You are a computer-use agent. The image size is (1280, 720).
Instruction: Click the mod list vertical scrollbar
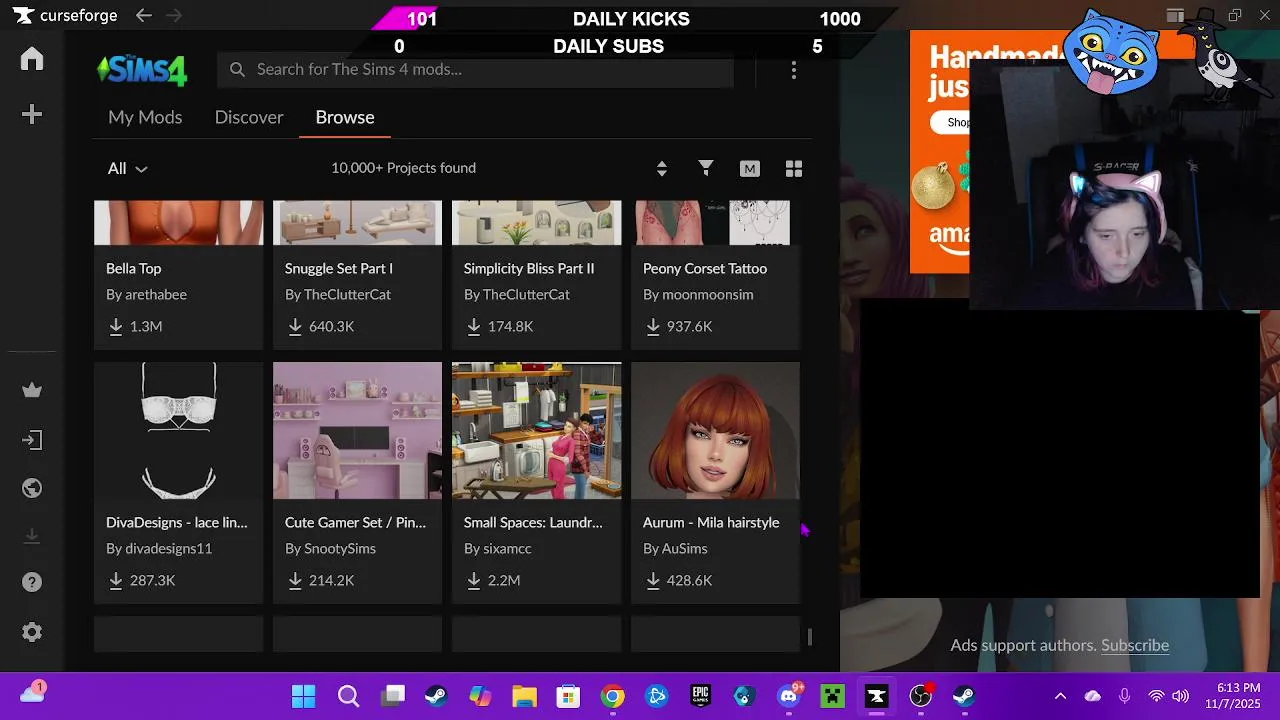809,636
